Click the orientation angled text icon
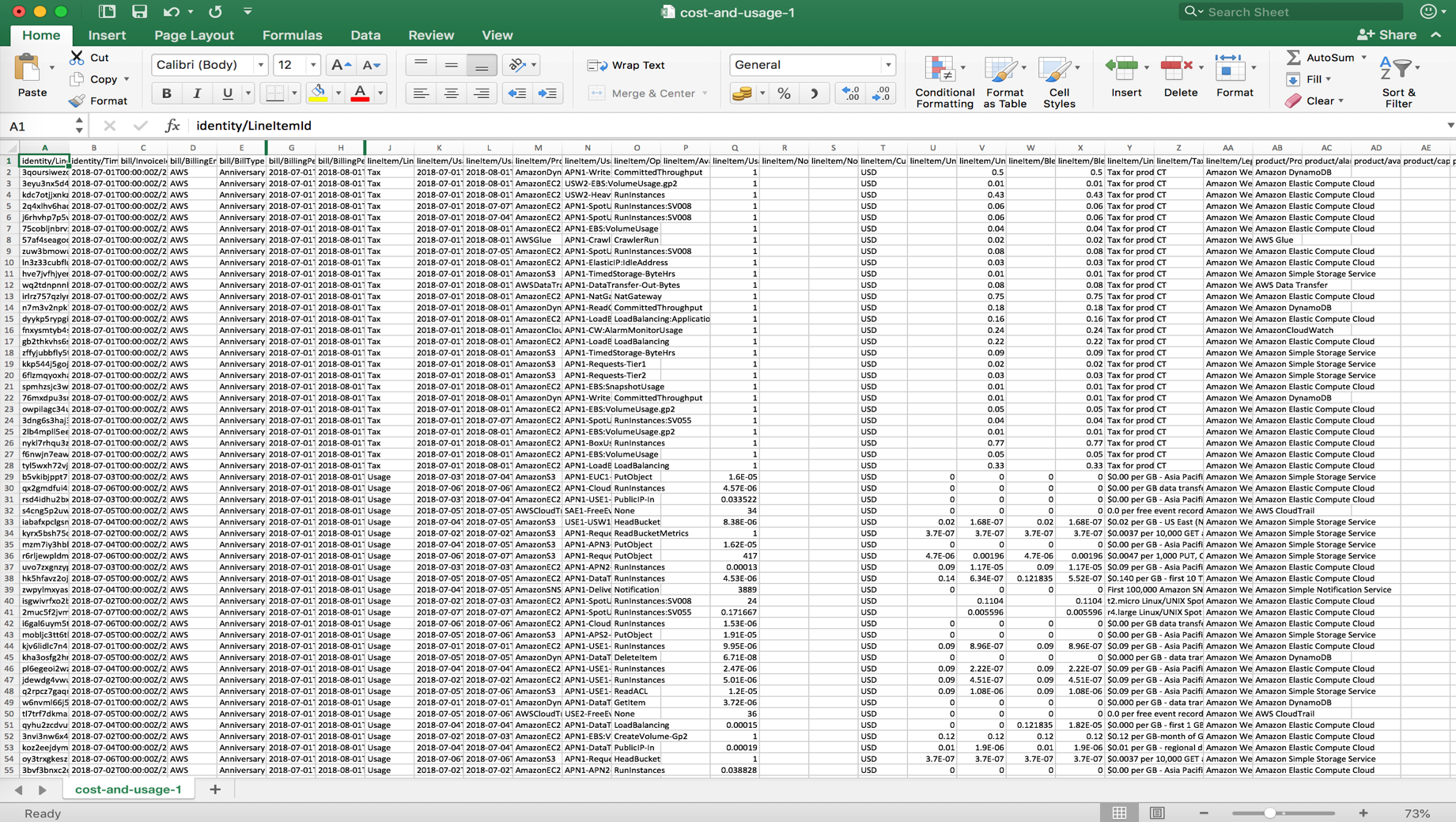1456x822 pixels. (517, 65)
